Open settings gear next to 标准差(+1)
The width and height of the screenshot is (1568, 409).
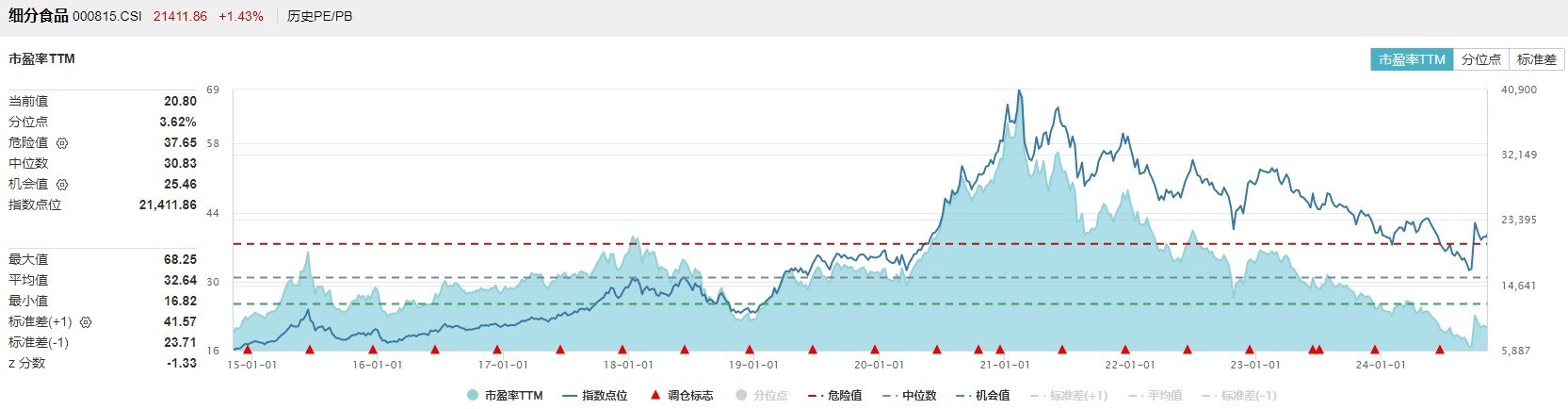(x=86, y=322)
